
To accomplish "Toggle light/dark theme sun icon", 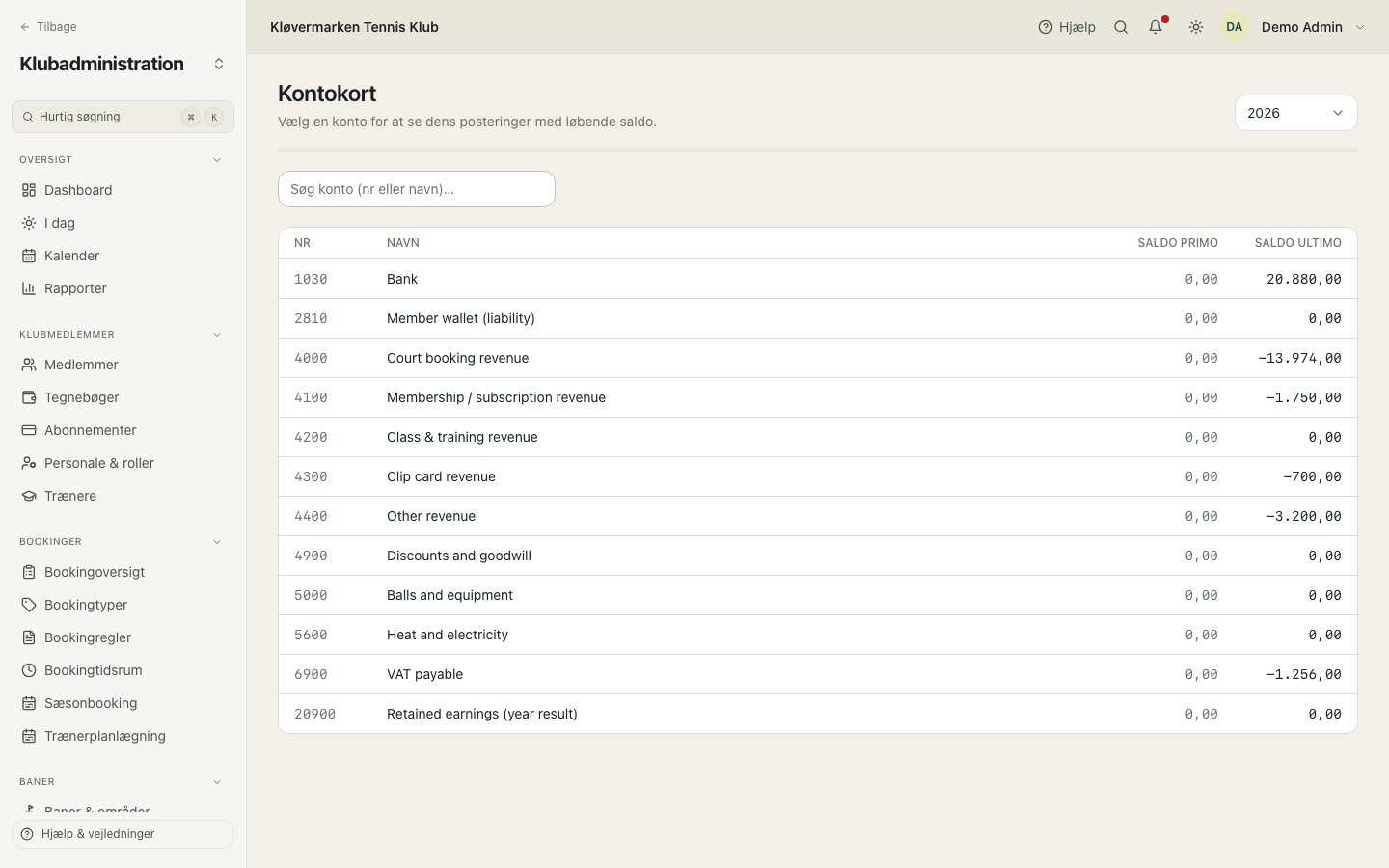I will coord(1196,27).
